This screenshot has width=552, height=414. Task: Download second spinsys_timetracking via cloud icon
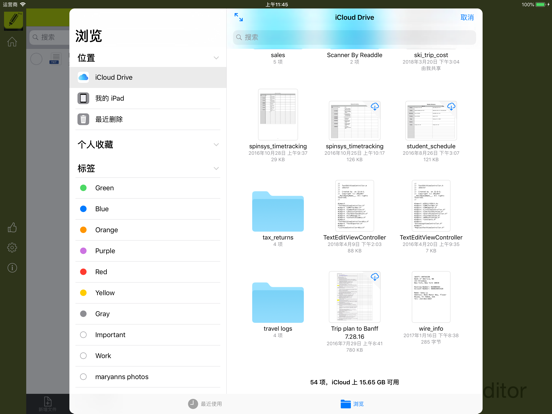(x=375, y=106)
